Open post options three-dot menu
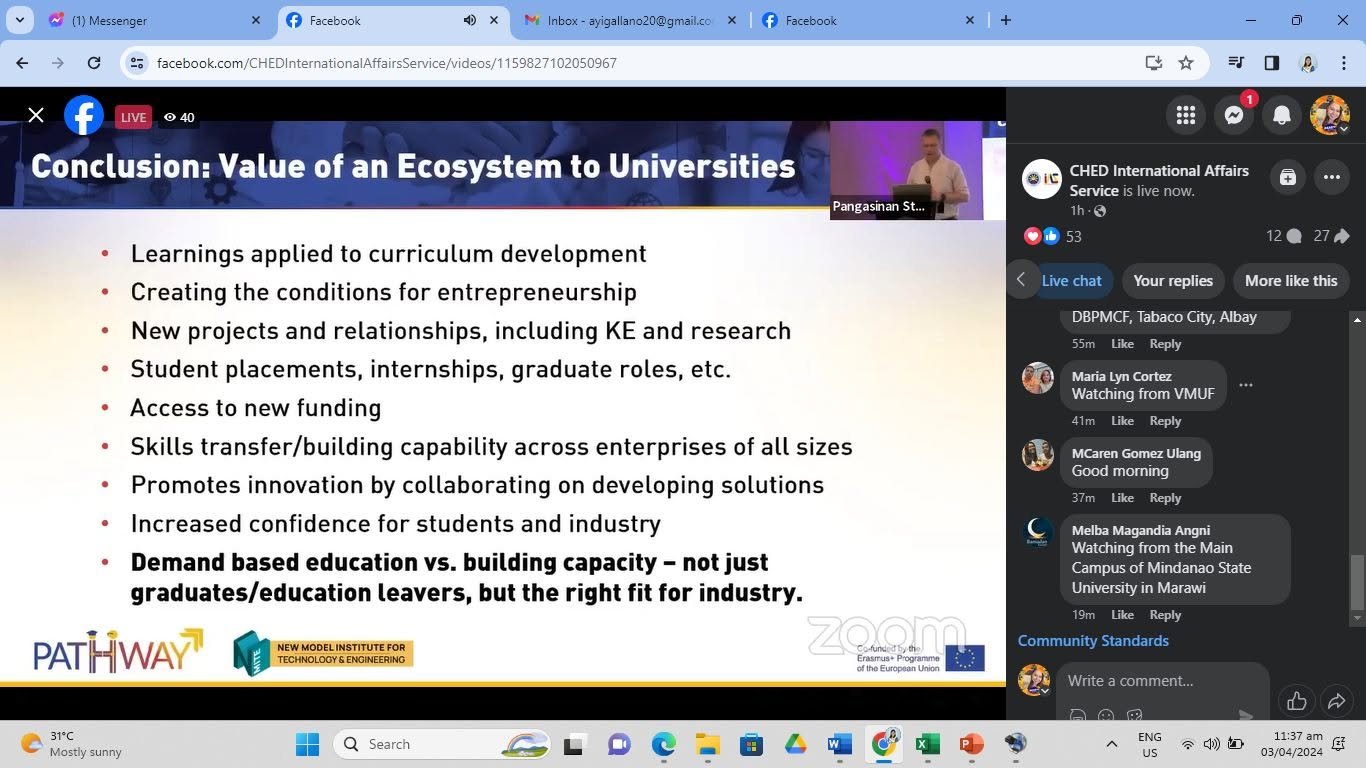 (x=1332, y=178)
